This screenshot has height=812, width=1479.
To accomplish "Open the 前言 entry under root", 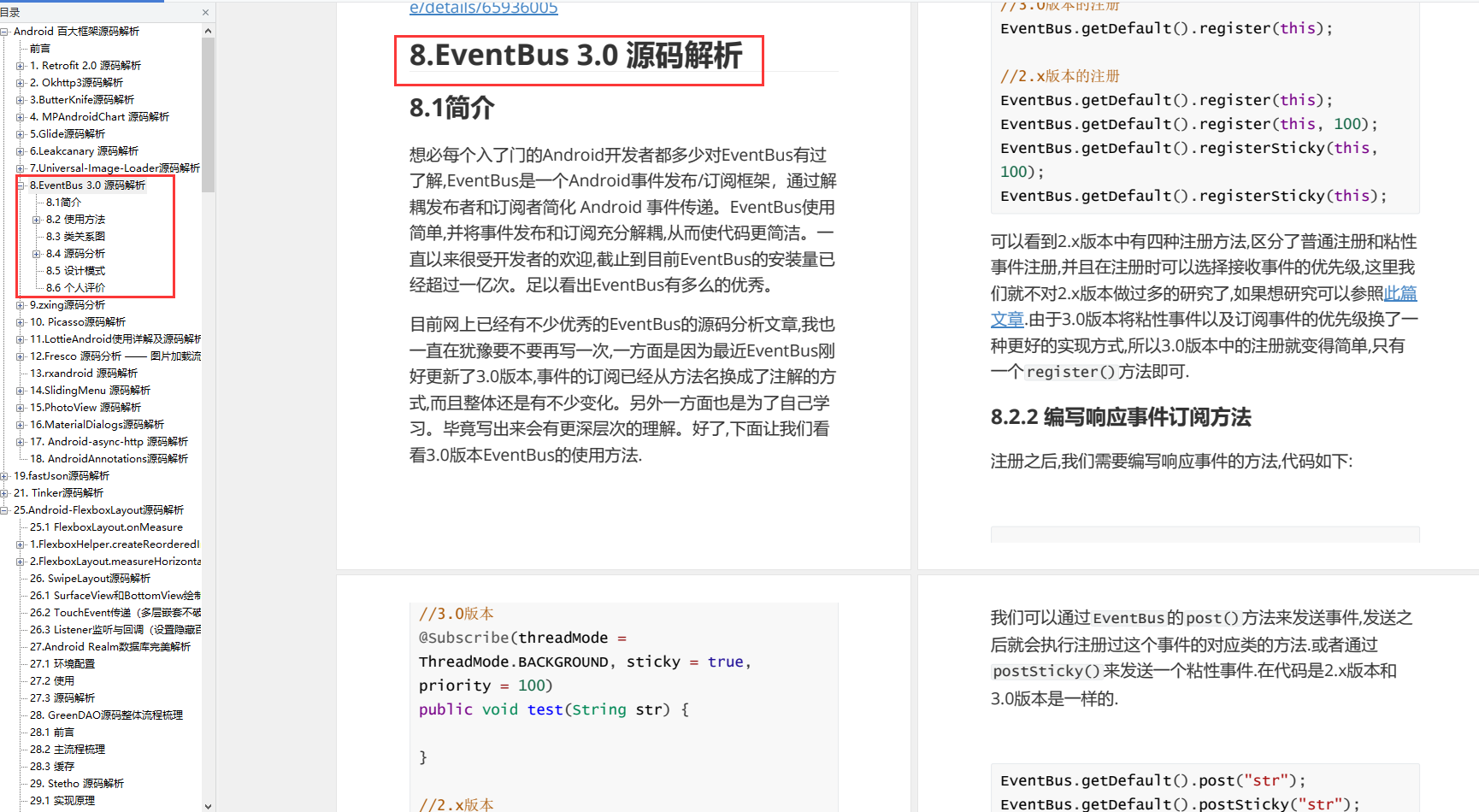I will pos(40,49).
